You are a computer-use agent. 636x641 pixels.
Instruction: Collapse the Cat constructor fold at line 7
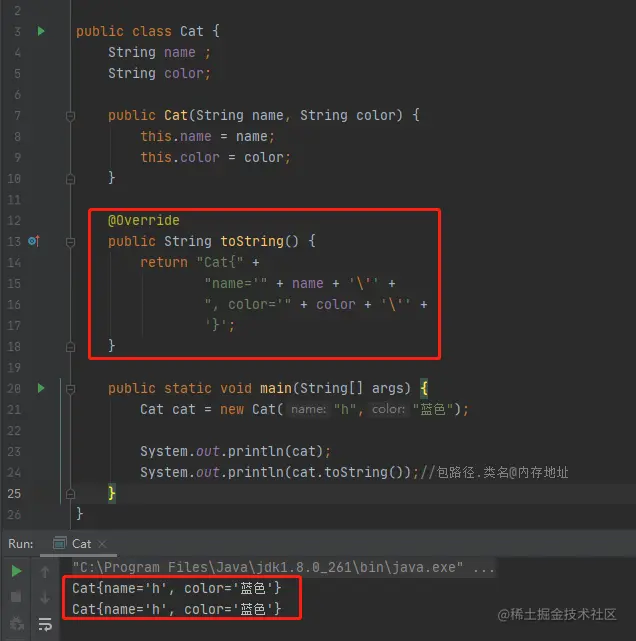(70, 117)
